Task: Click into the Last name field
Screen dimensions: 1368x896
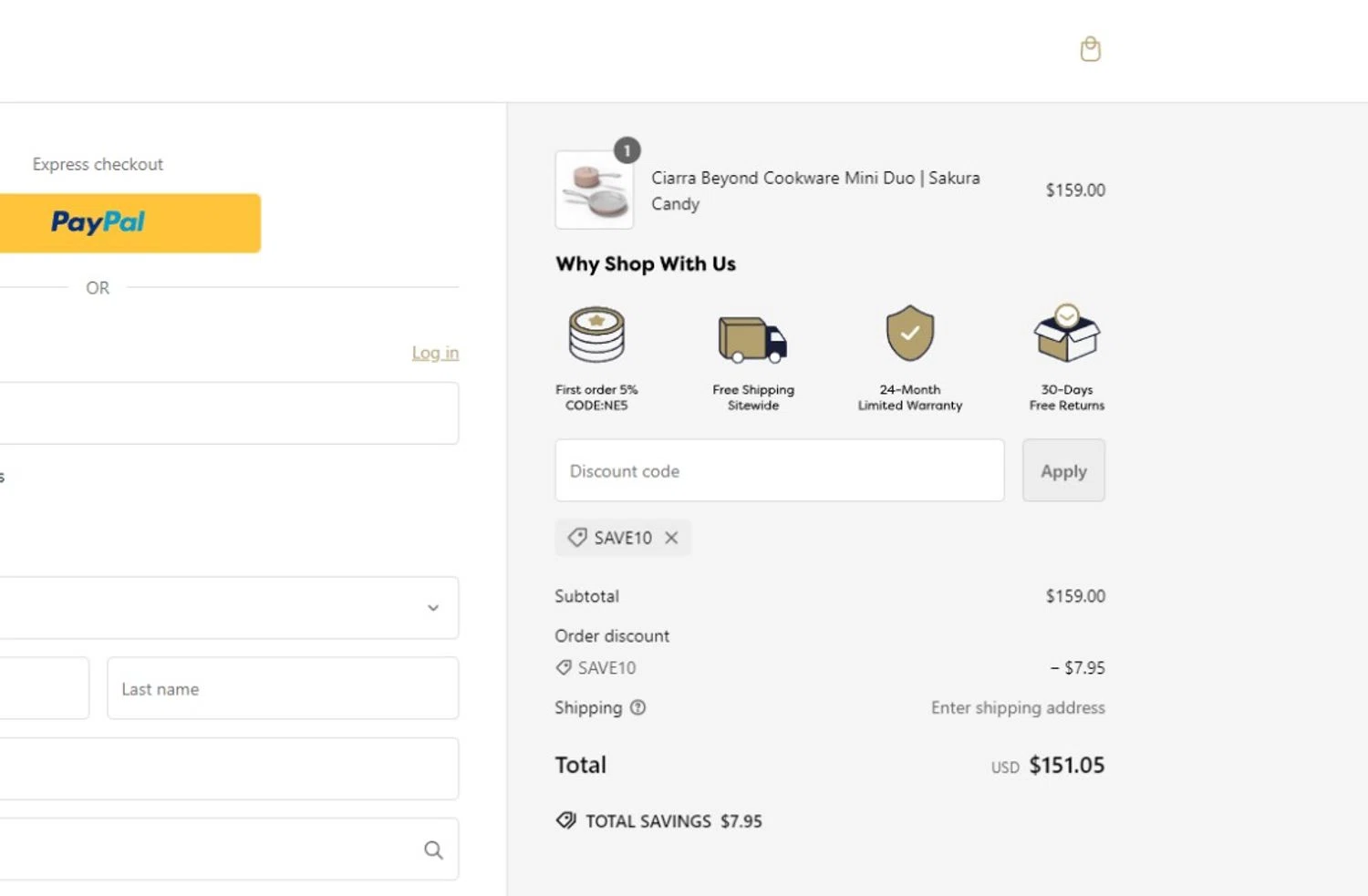Action: 283,688
